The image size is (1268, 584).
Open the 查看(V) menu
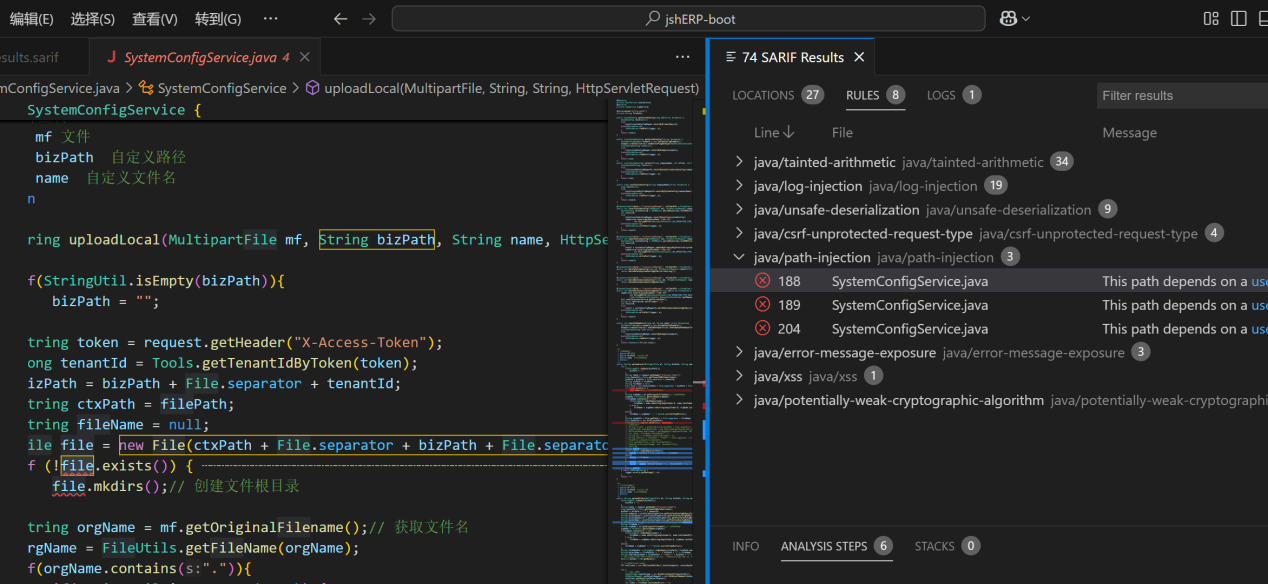(154, 19)
